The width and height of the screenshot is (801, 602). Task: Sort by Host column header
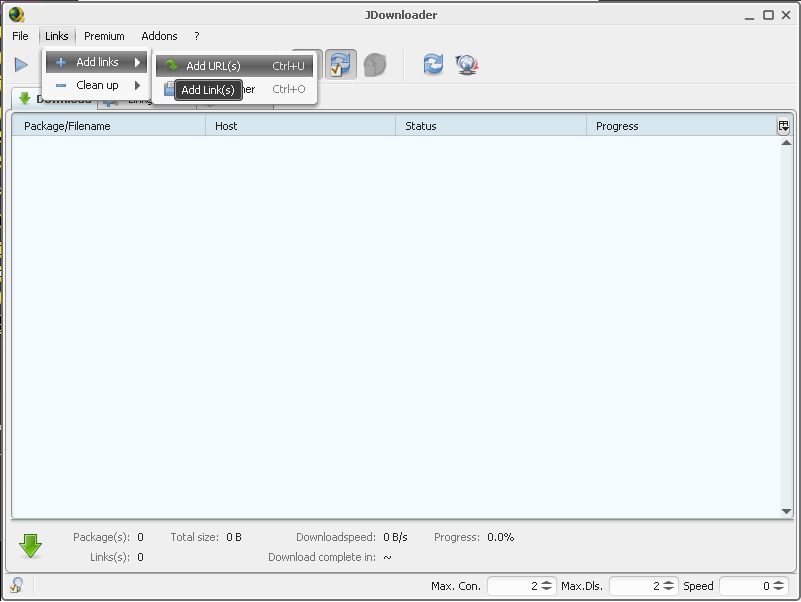coord(300,126)
